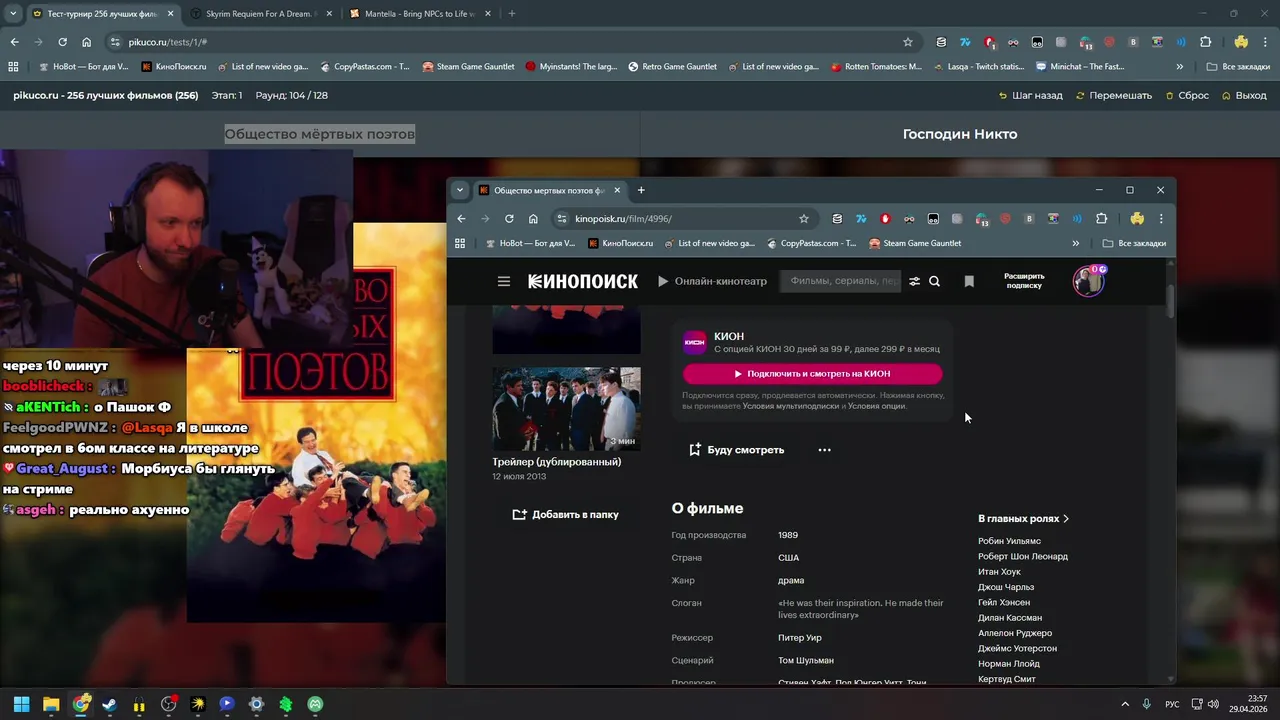Screen dimensions: 1280x720
Task: Open Steam Game Gauntlet bookmark in Kinopoisk window
Action: pos(915,243)
